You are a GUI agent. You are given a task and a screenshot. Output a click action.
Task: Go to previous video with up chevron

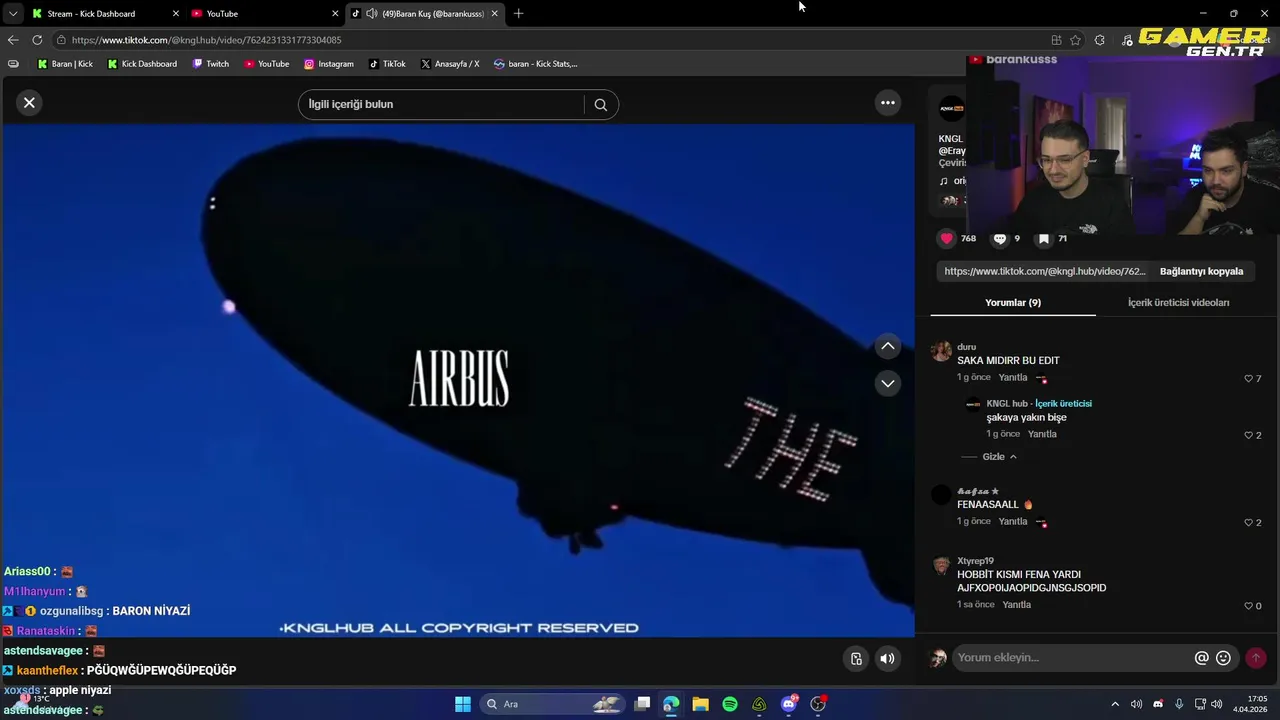tap(887, 346)
